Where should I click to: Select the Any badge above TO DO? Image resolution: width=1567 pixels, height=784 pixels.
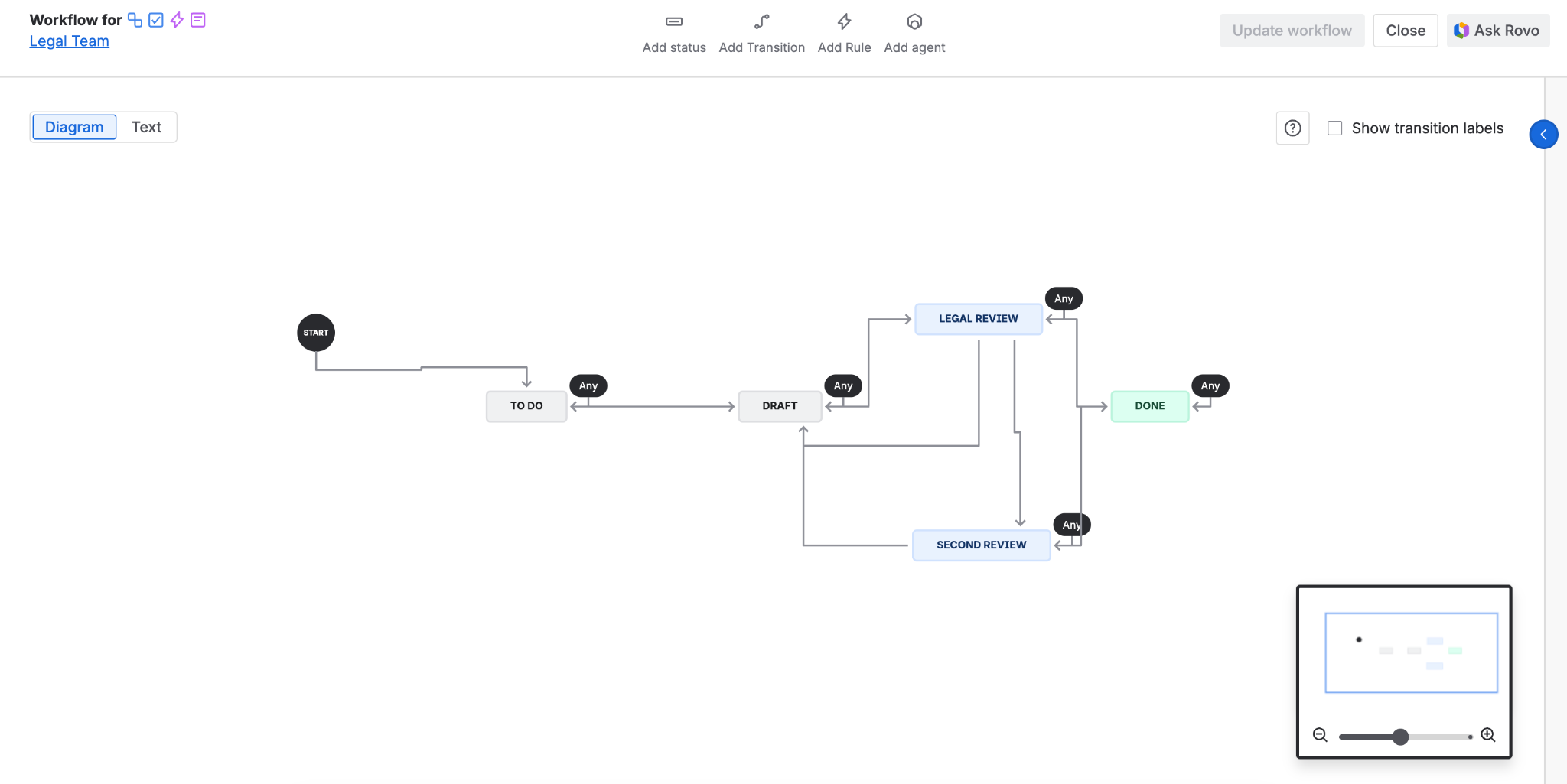[588, 385]
